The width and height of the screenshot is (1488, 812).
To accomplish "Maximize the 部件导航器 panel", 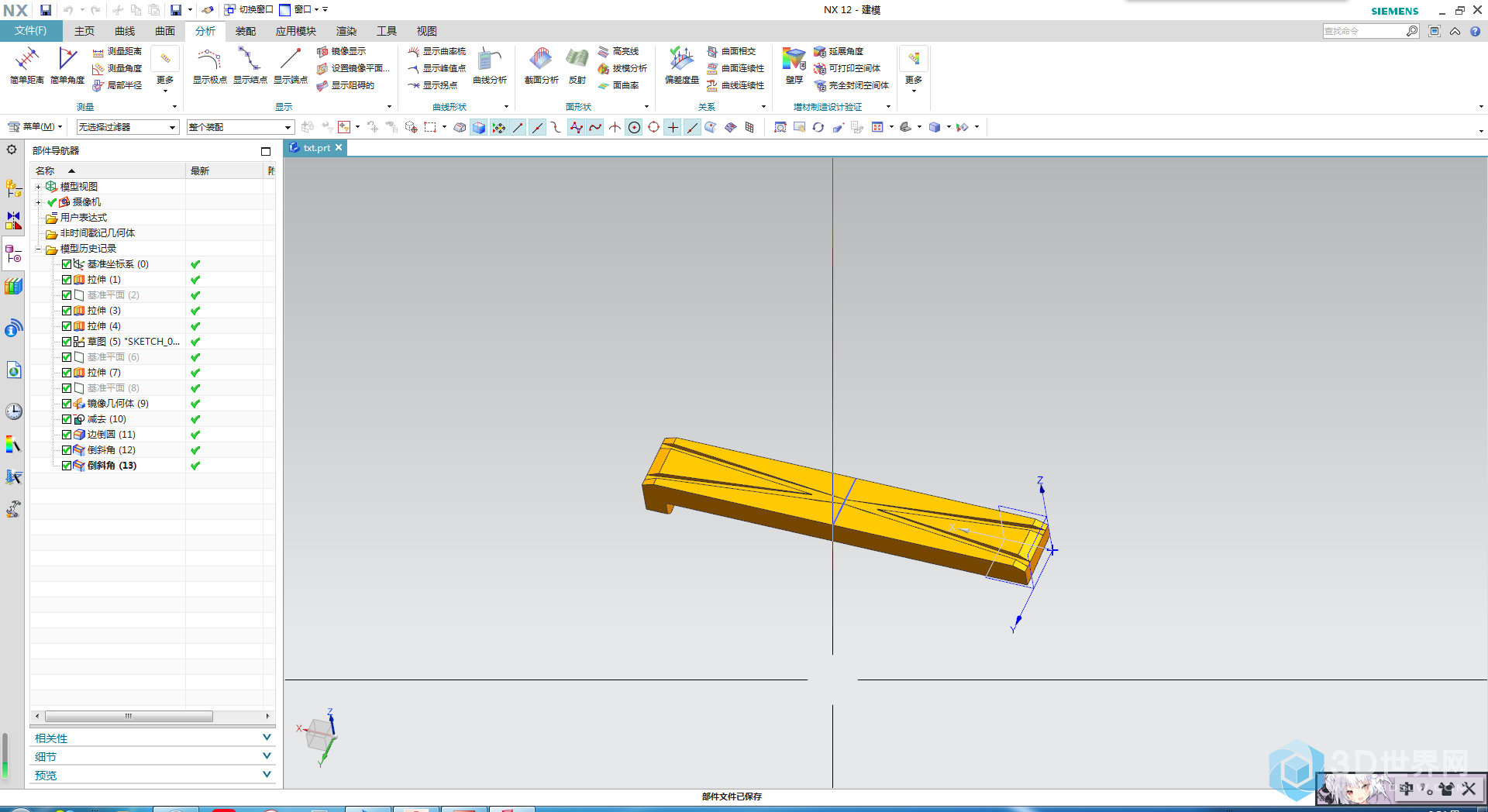I will pyautogui.click(x=266, y=151).
